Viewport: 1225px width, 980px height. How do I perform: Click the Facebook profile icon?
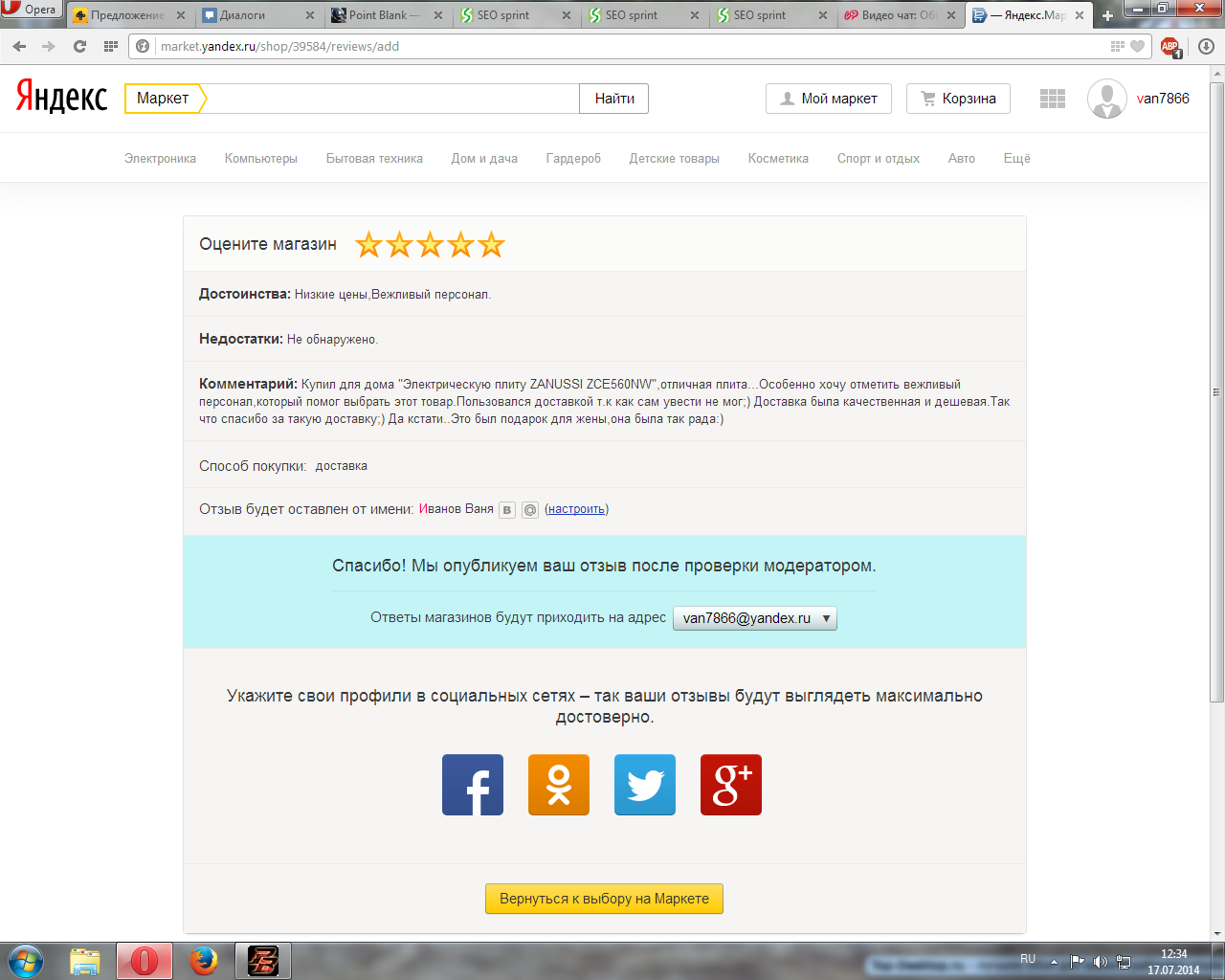tap(473, 785)
